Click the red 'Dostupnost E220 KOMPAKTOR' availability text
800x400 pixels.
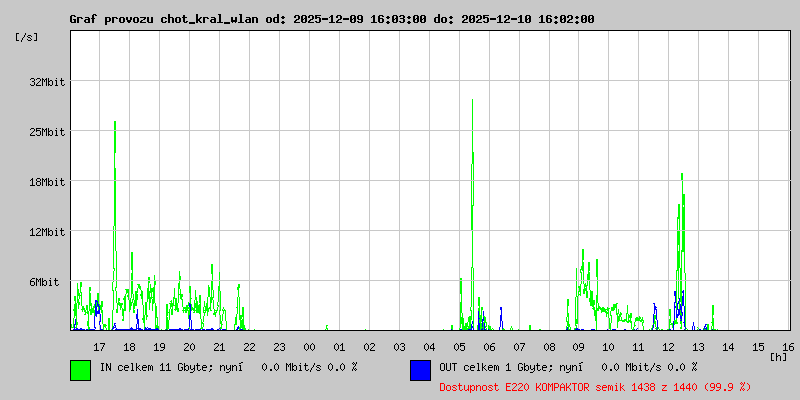tap(595, 387)
